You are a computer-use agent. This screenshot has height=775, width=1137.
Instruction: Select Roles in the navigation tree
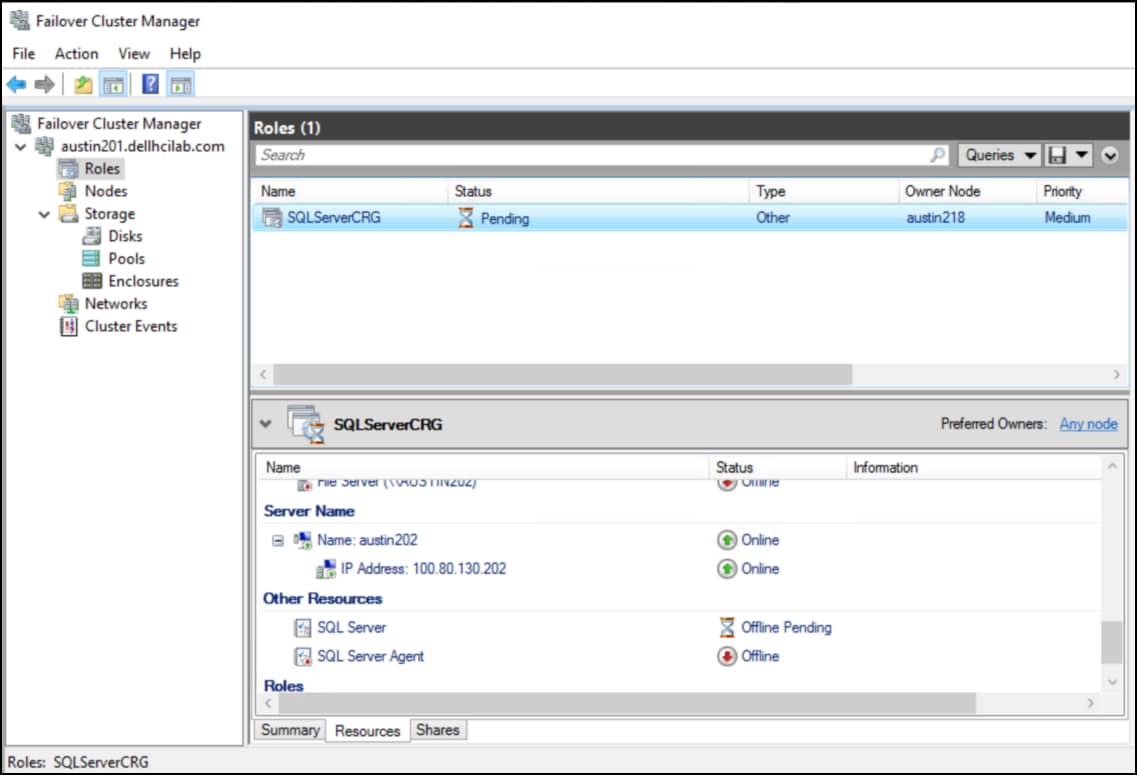point(102,169)
